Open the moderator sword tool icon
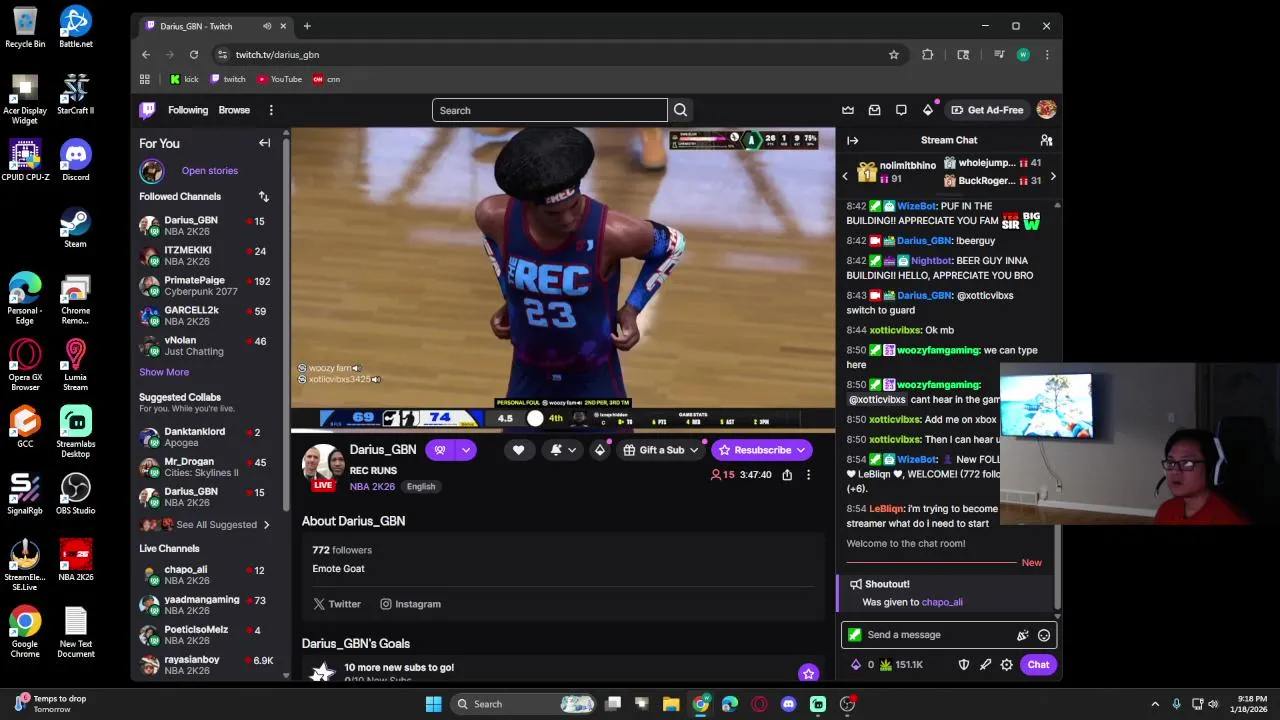The image size is (1280, 720). [985, 665]
